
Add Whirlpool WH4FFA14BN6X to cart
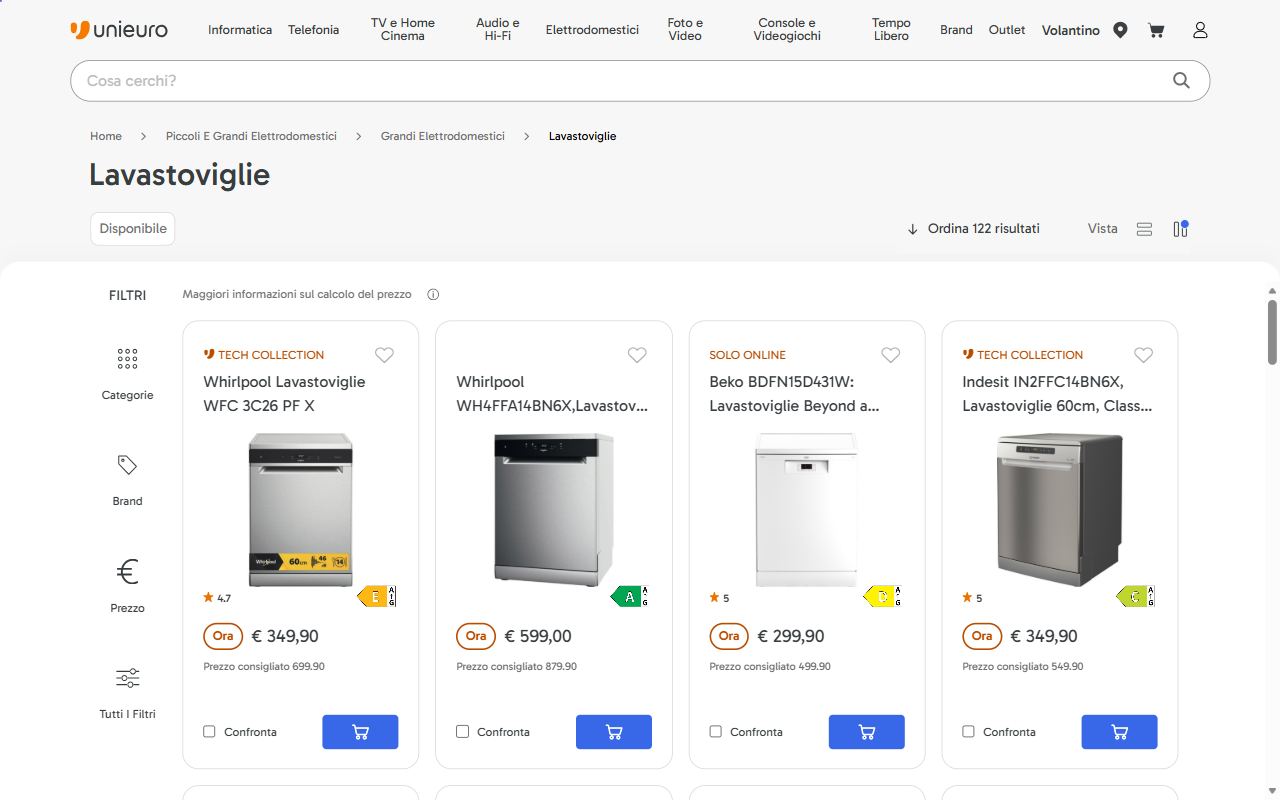coord(613,732)
